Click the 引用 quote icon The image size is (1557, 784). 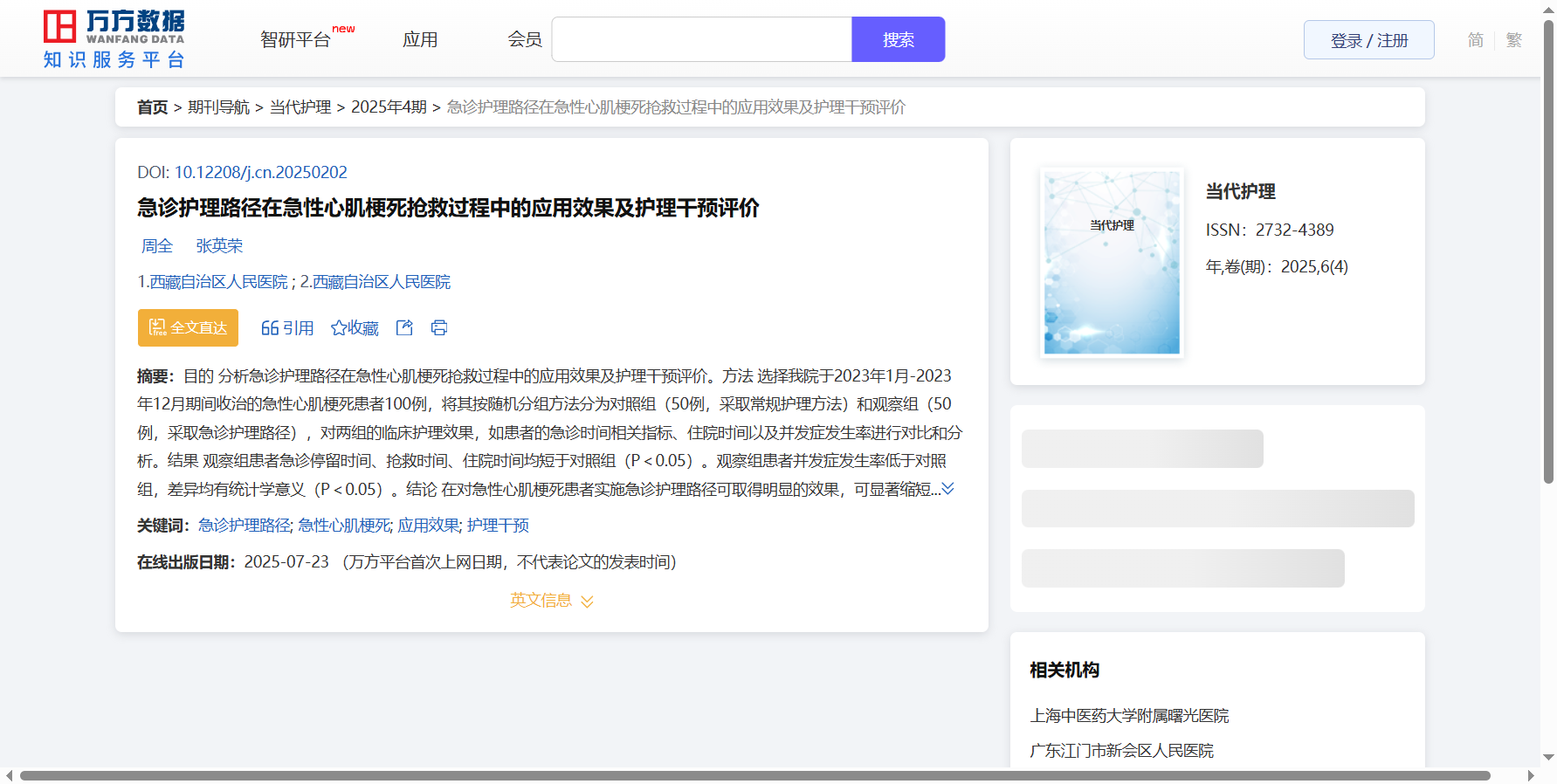(x=286, y=327)
